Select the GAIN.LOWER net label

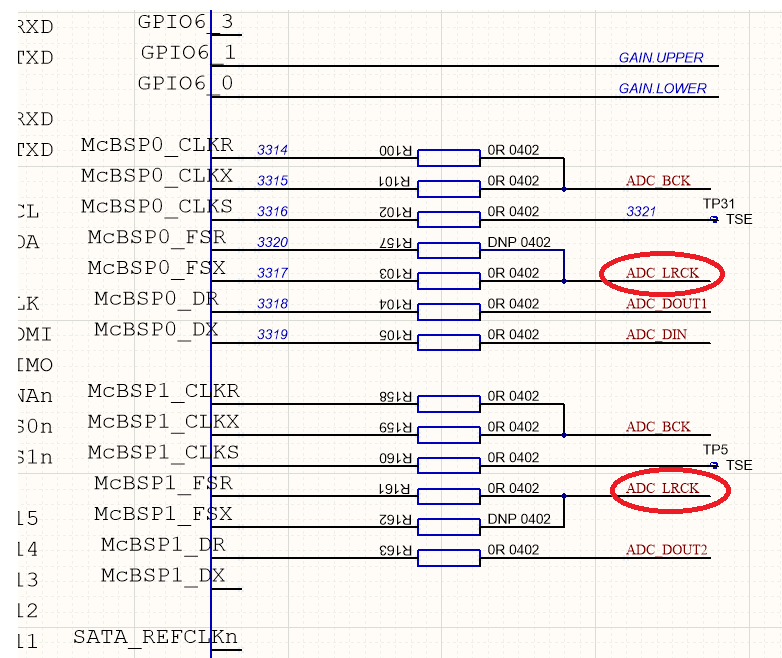[x=662, y=89]
